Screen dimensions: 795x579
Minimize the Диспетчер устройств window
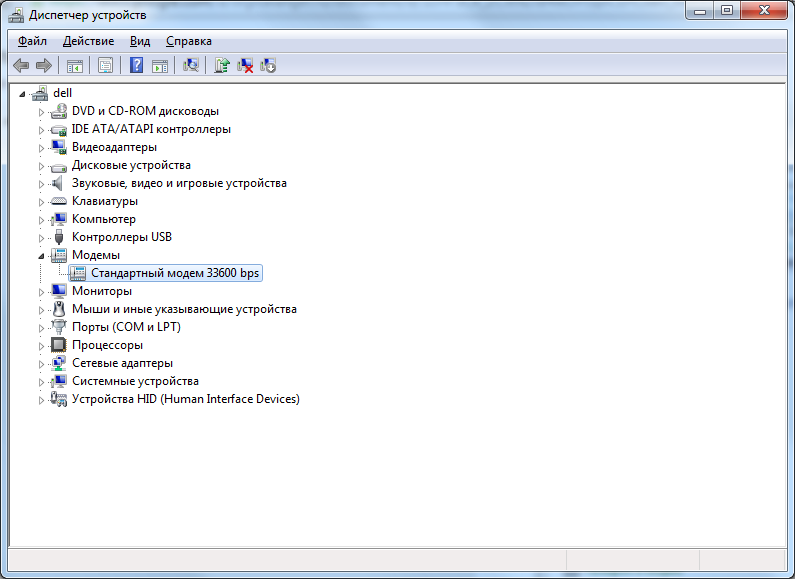pyautogui.click(x=700, y=10)
